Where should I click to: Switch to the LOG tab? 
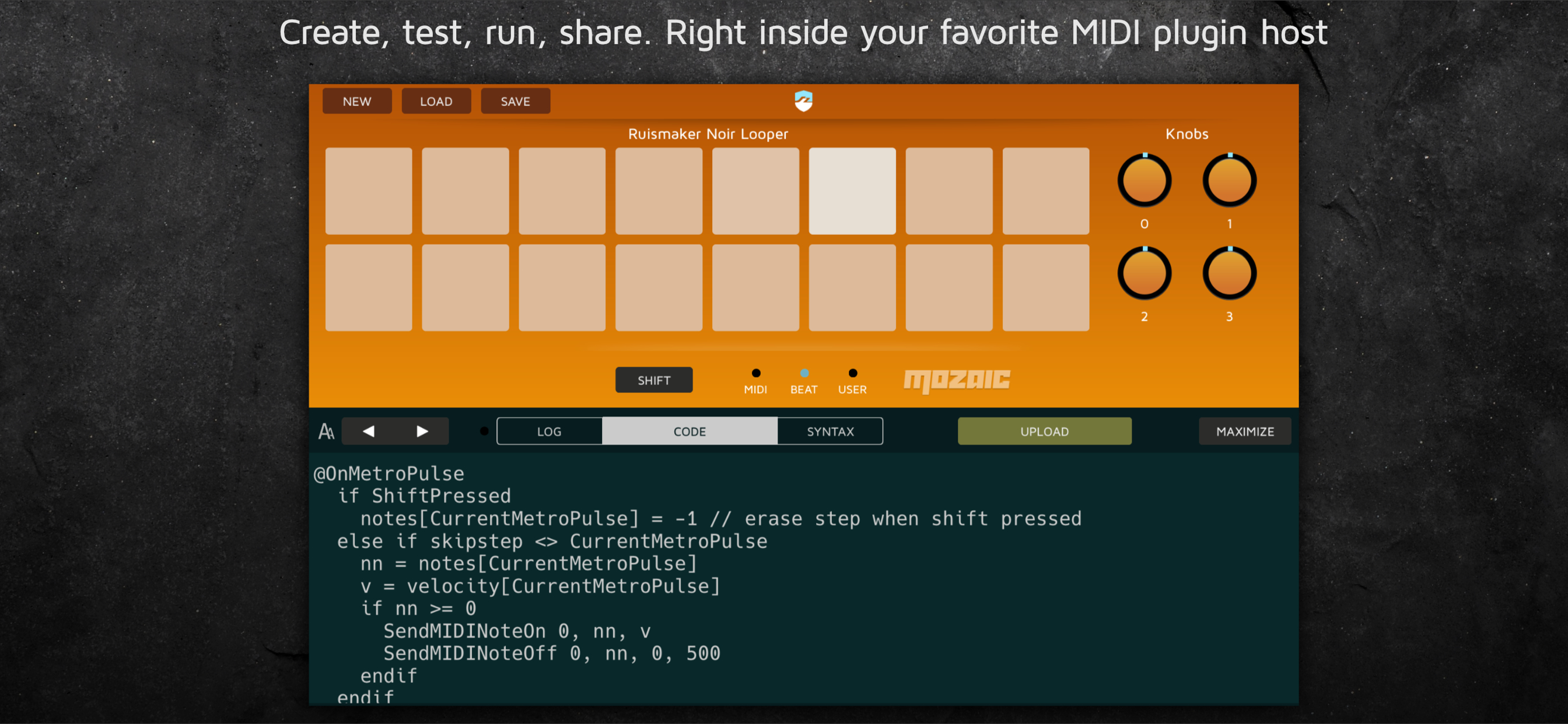coord(549,431)
